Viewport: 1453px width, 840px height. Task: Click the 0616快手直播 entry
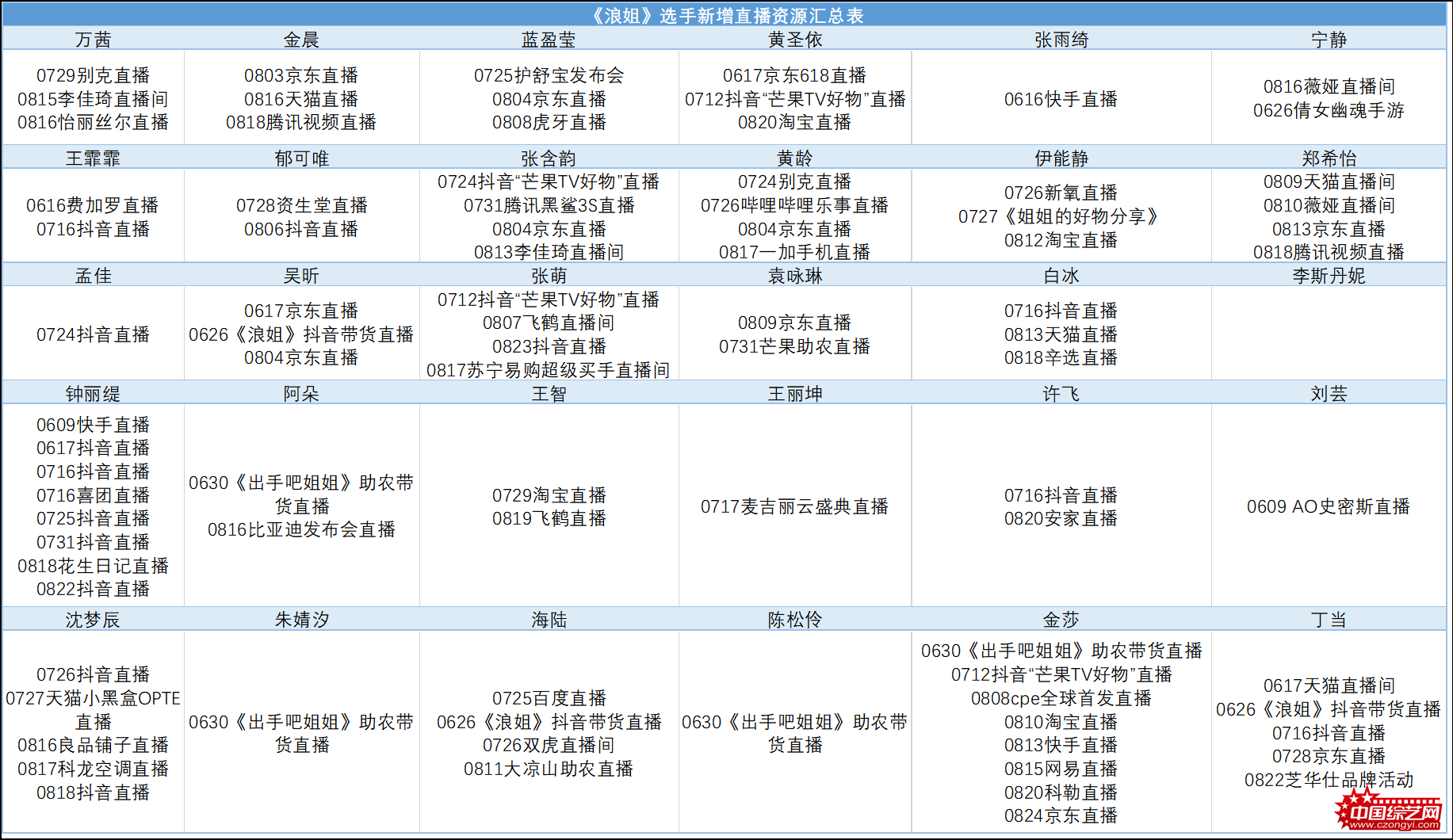click(1061, 99)
